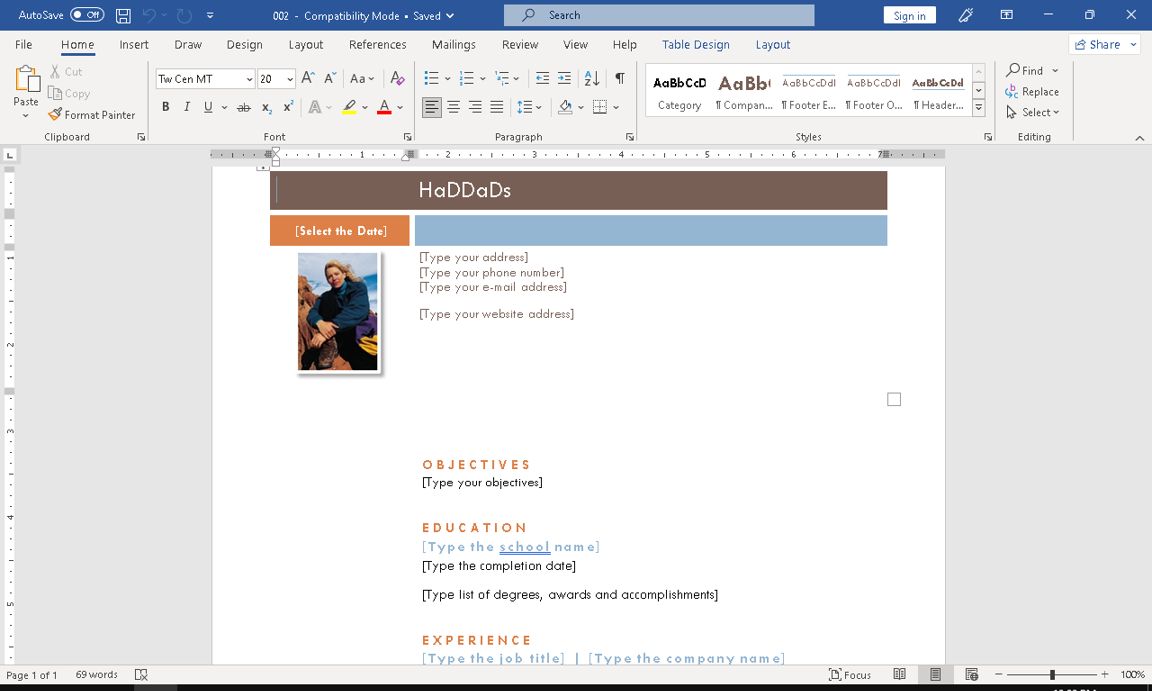Open the Ribbon Display Options icon

pyautogui.click(x=1007, y=15)
